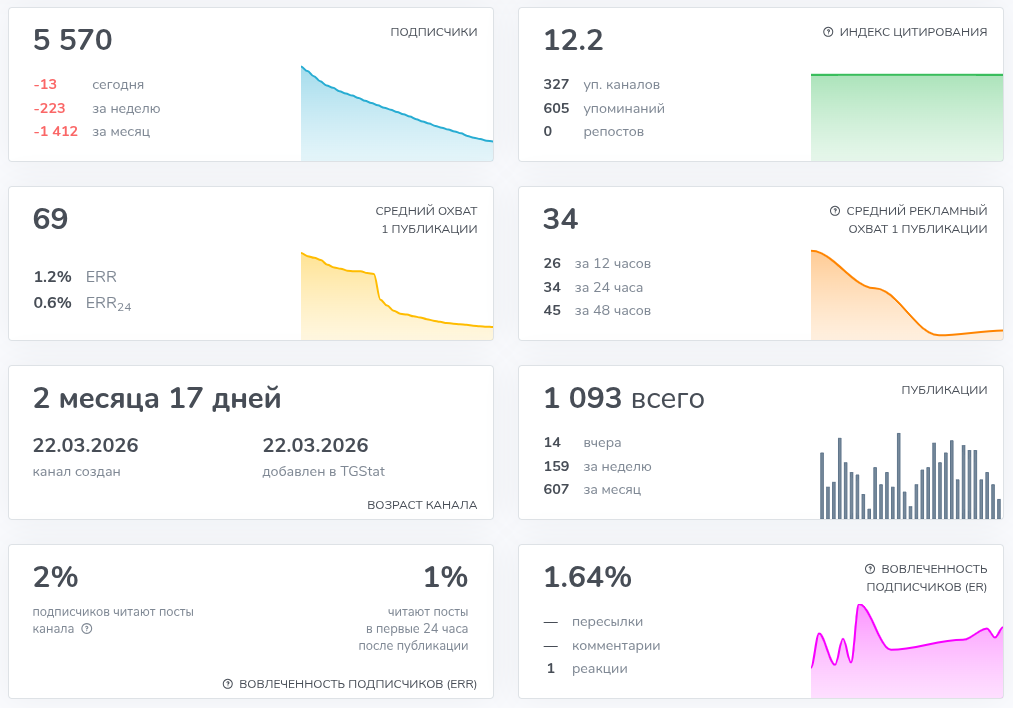Click the orange advertising reach chart
Viewport: 1013px width, 708px height.
[x=907, y=295]
